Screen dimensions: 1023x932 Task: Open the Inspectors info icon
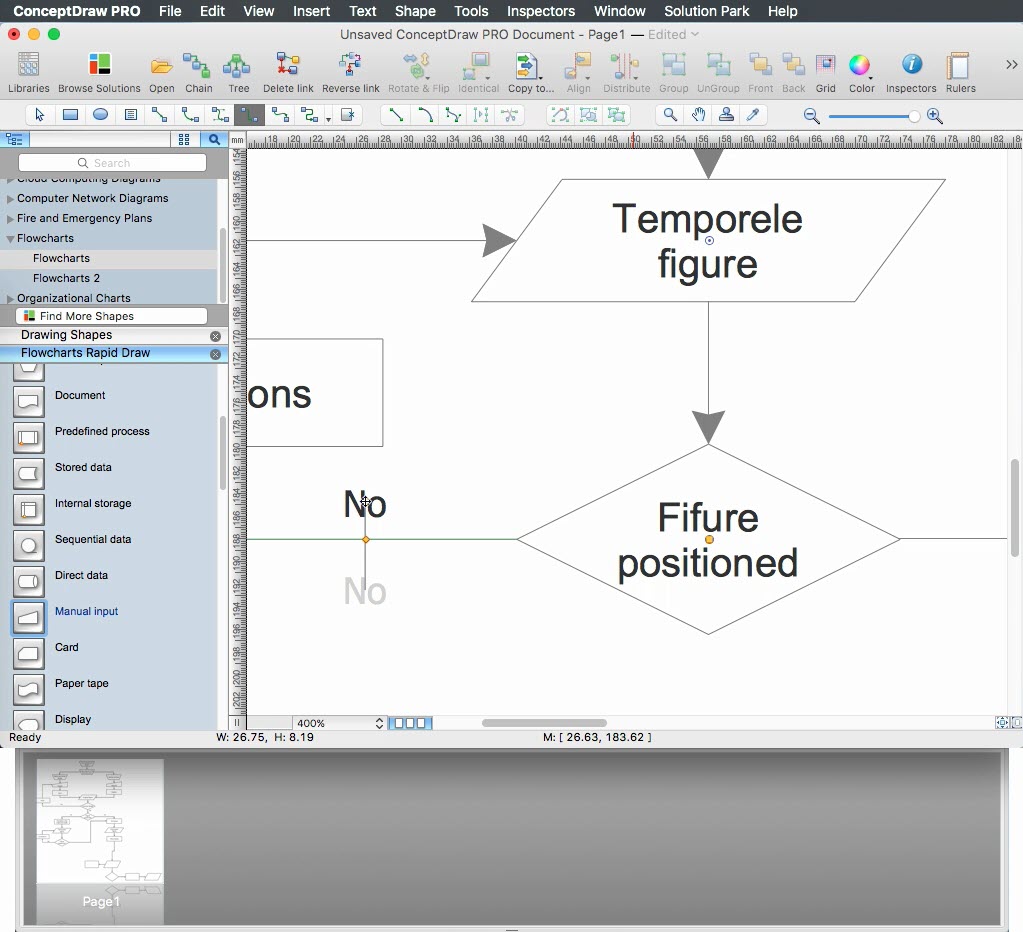click(x=911, y=65)
